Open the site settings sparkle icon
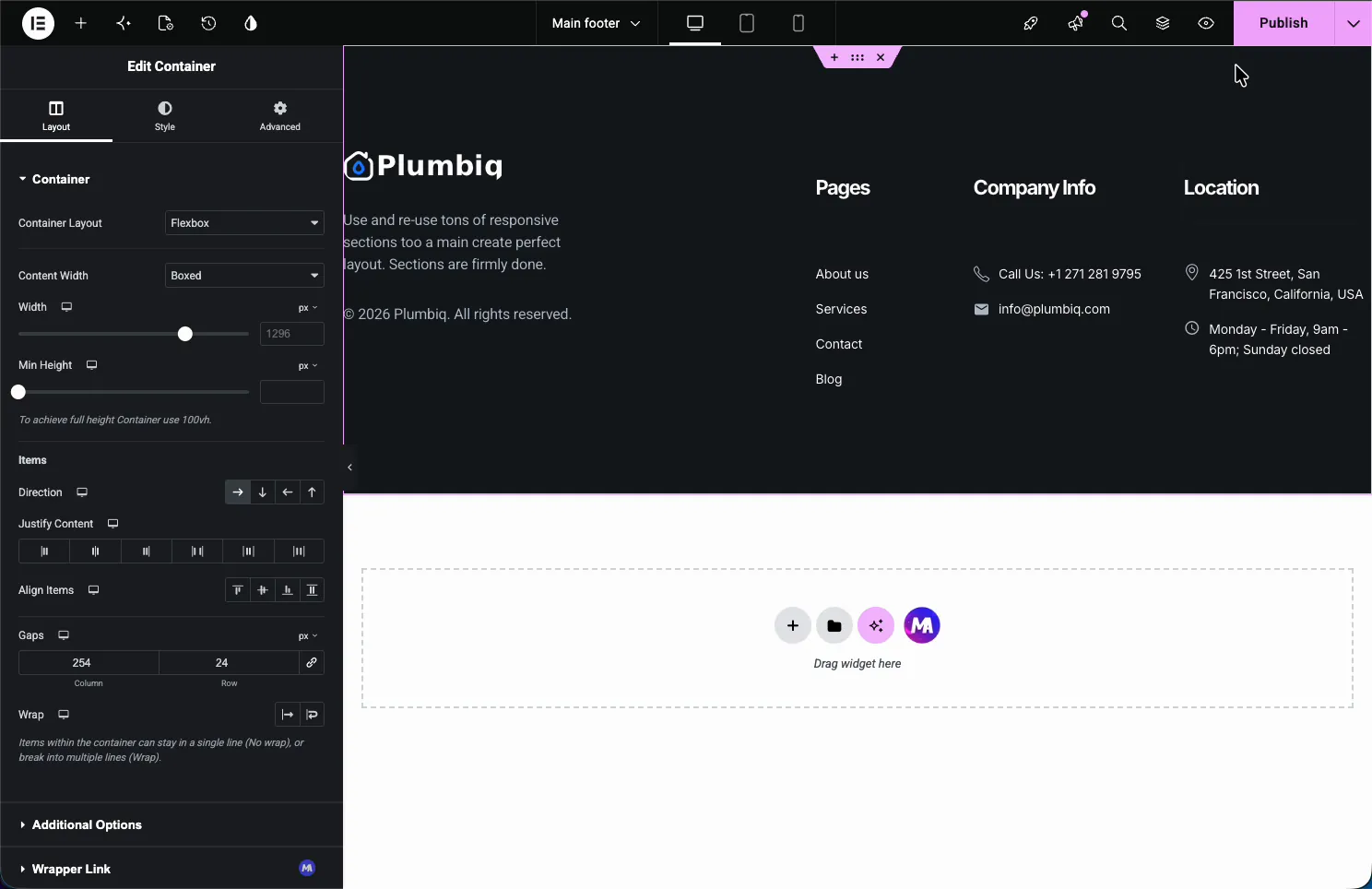 (124, 23)
